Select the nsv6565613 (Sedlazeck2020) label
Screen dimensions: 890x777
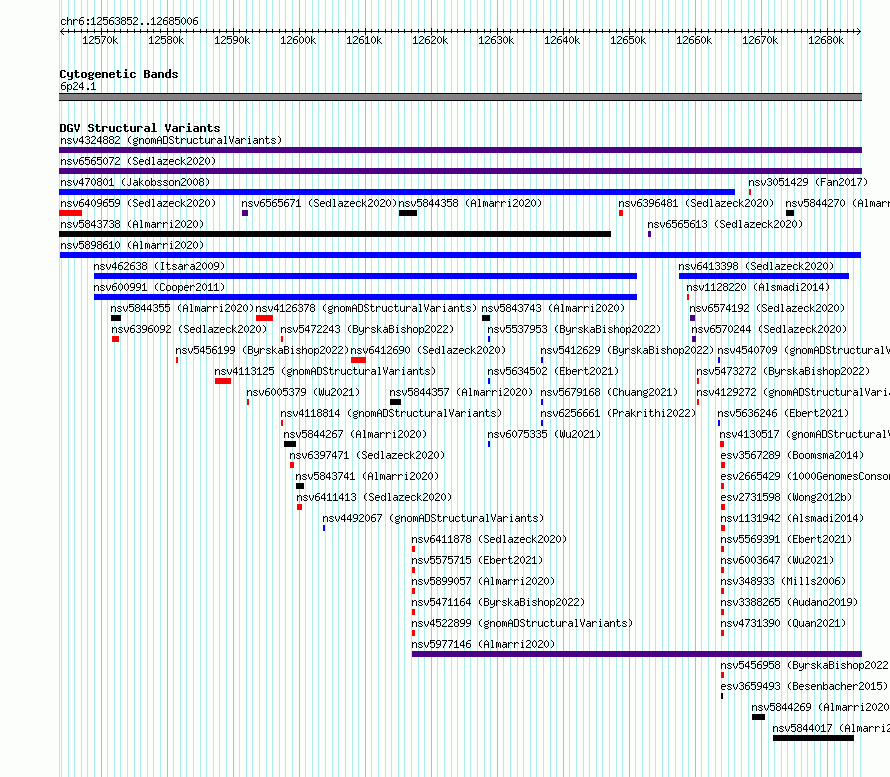coord(725,224)
